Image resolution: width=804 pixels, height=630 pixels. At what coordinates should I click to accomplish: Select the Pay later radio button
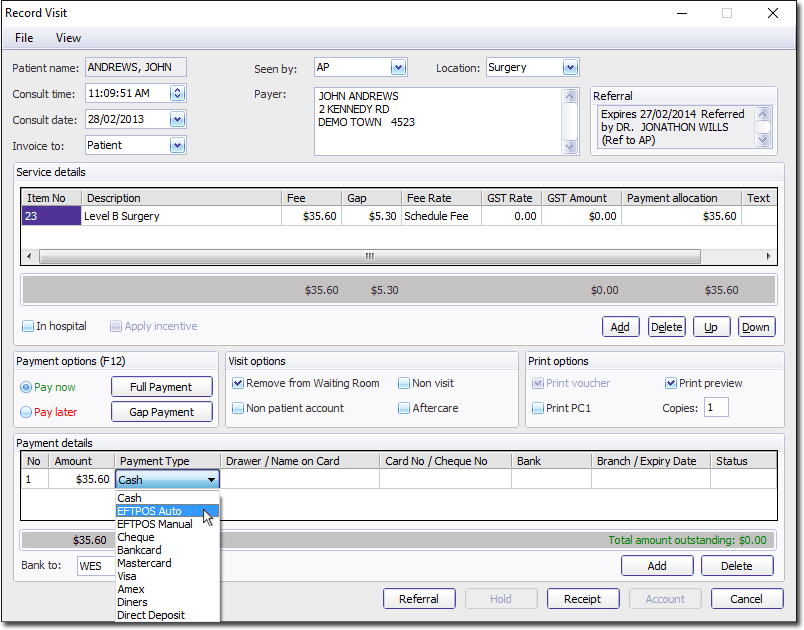point(26,412)
